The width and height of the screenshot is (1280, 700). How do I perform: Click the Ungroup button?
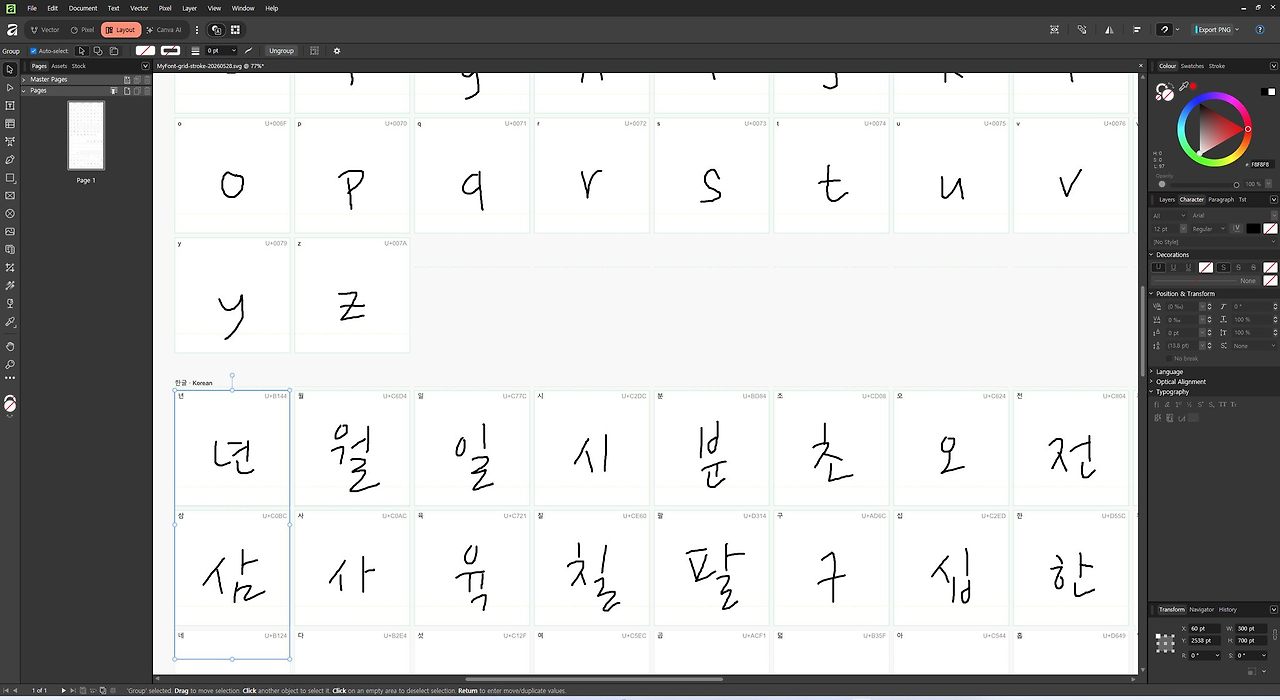(281, 51)
